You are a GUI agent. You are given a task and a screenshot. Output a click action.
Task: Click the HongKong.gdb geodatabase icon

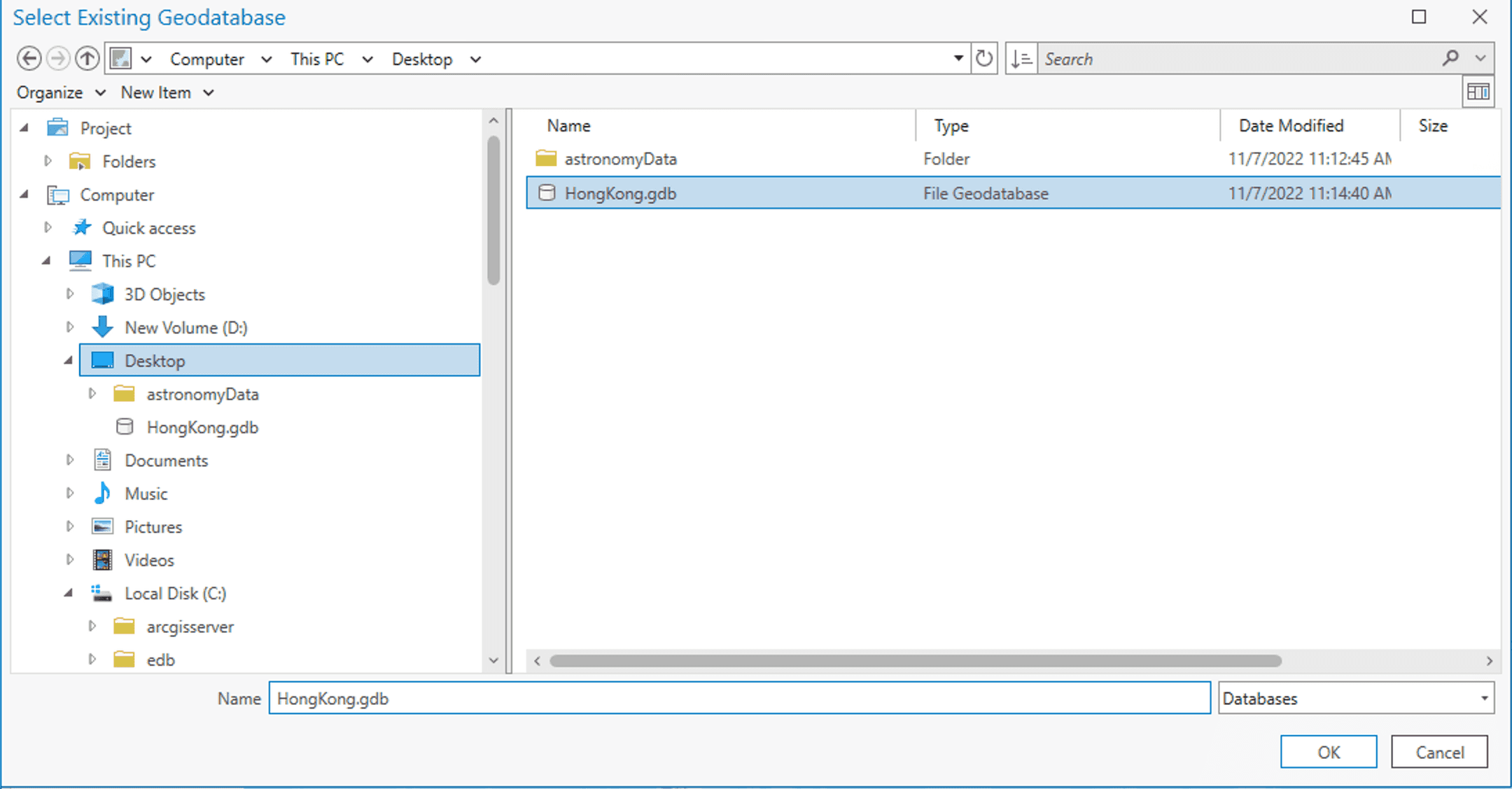click(547, 193)
